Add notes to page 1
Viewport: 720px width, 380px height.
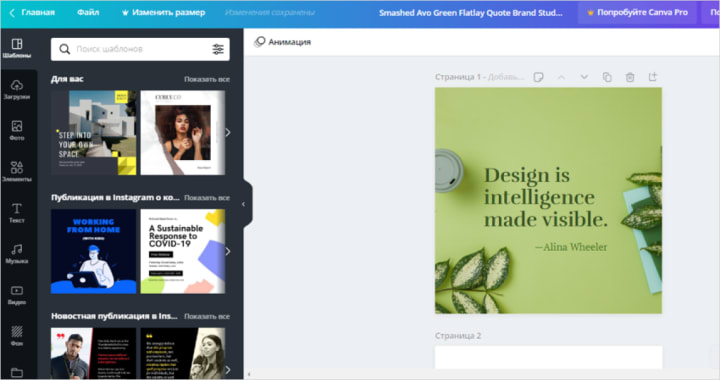coord(539,77)
